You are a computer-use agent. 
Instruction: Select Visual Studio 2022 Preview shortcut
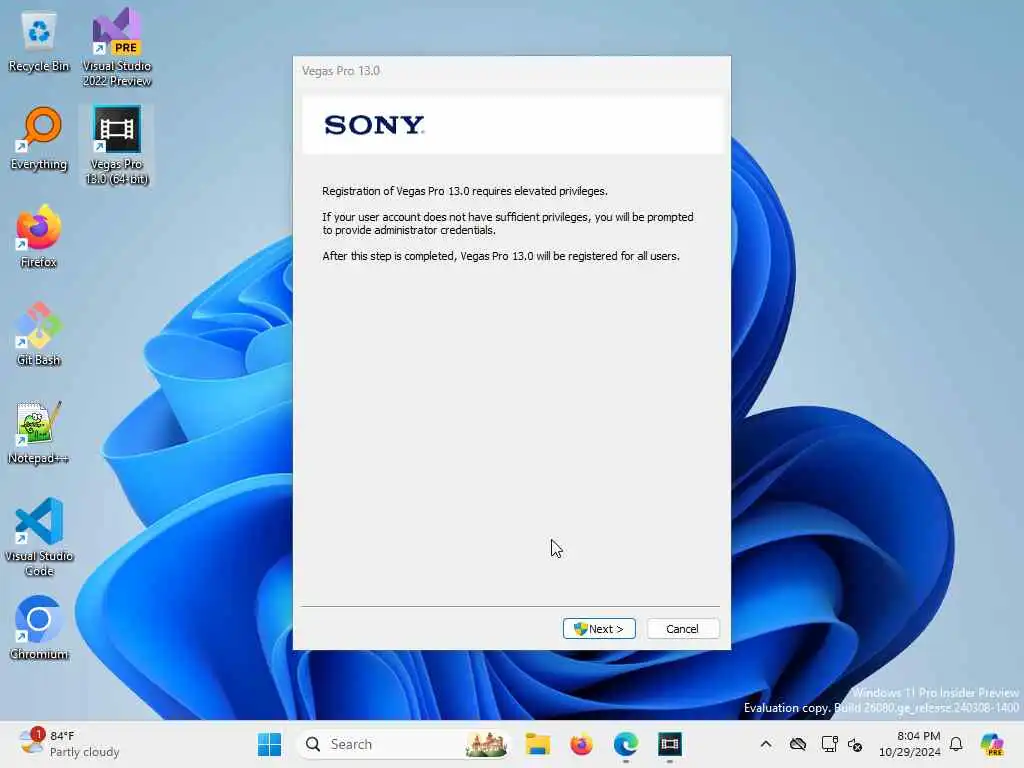click(x=117, y=48)
